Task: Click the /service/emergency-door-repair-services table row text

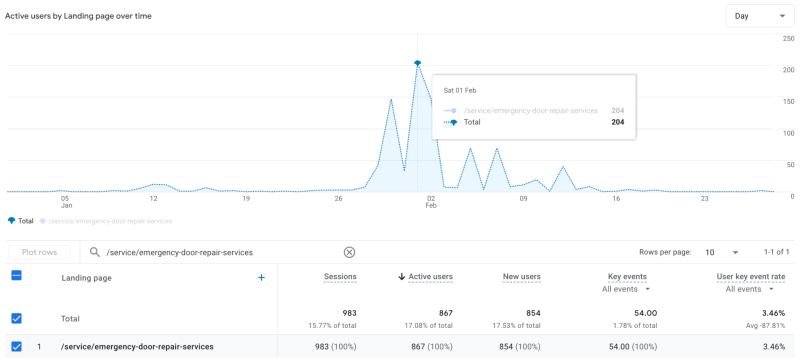Action: pos(137,347)
